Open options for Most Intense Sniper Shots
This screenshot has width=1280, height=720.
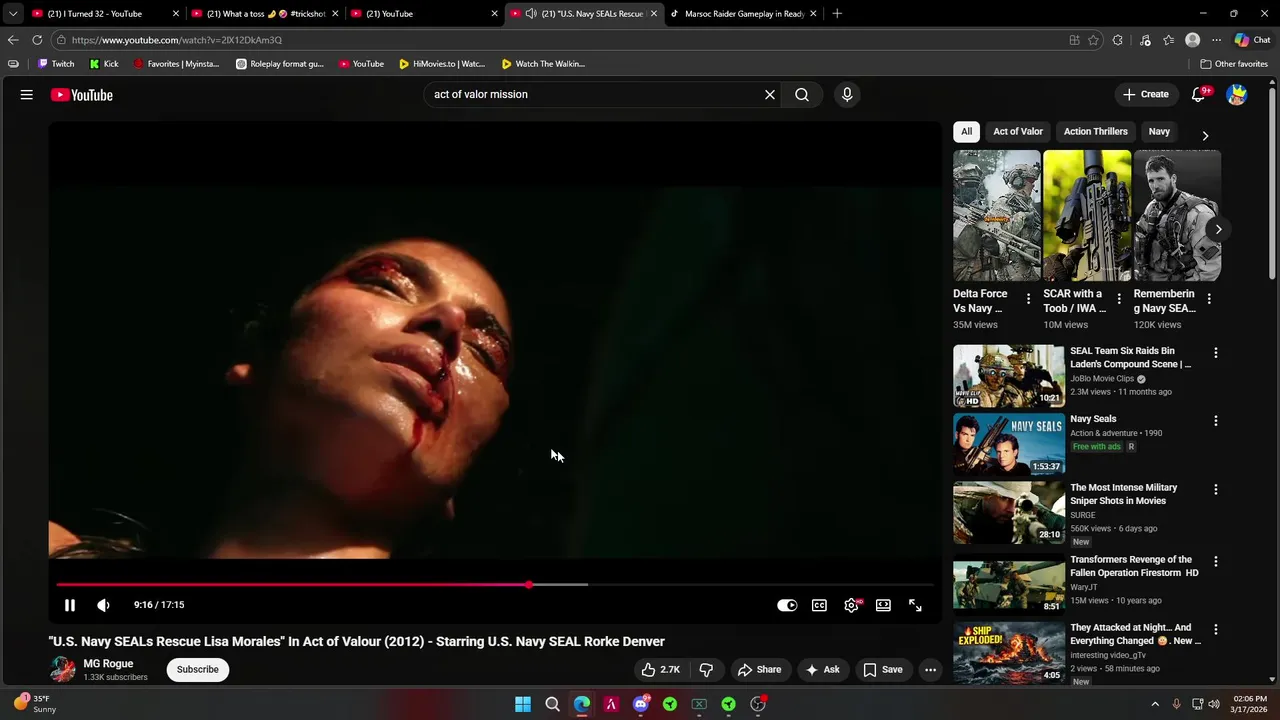[1216, 490]
